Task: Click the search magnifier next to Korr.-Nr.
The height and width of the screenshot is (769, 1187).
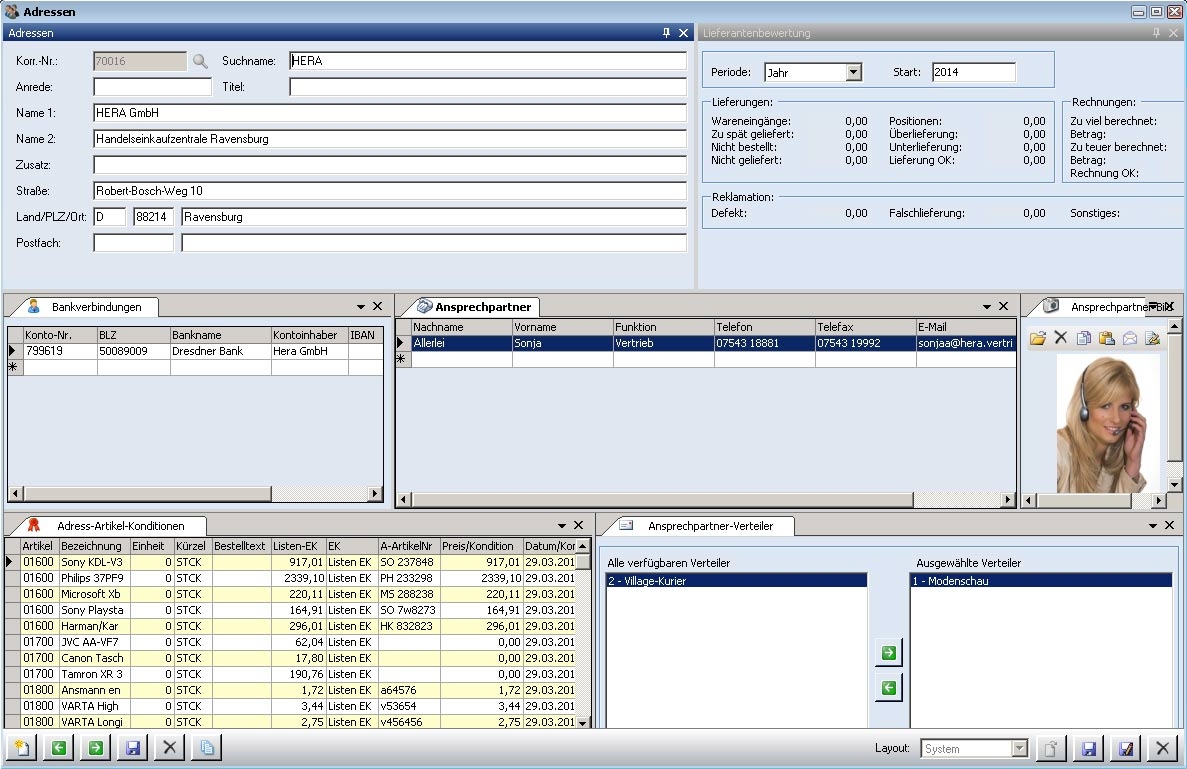Action: click(200, 61)
